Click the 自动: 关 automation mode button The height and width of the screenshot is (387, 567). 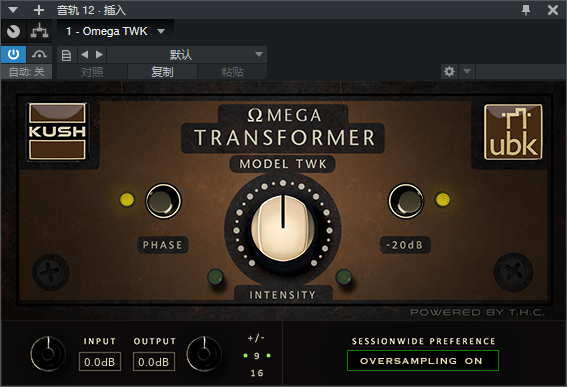(x=26, y=72)
